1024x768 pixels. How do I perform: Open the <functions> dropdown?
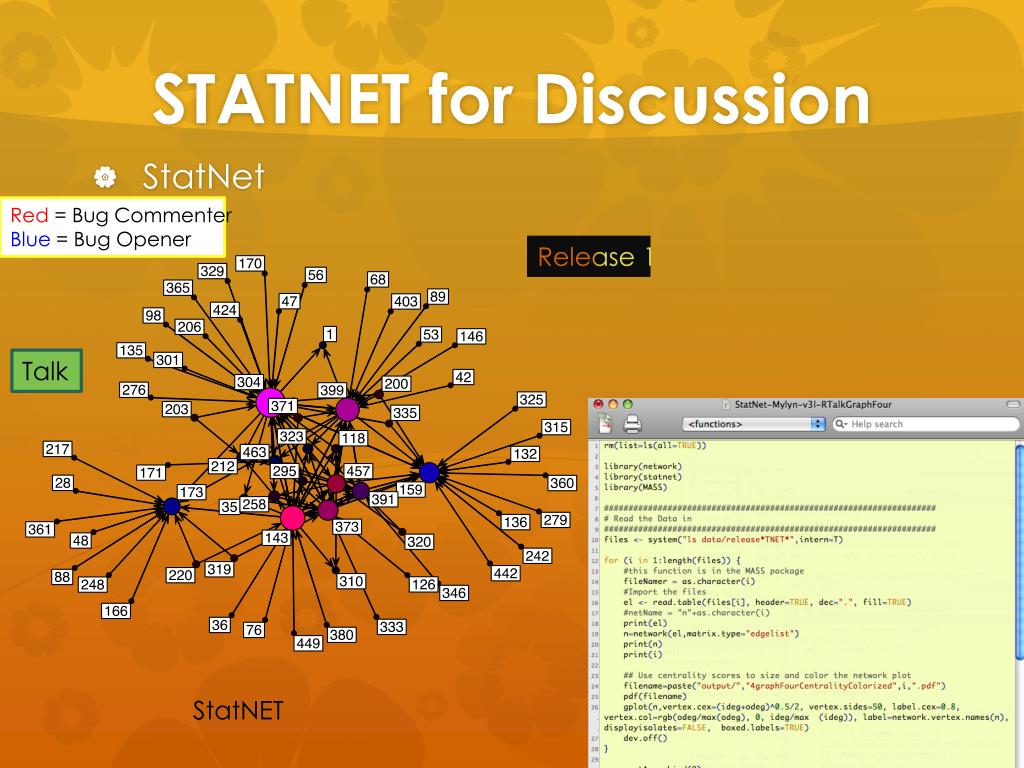pyautogui.click(x=754, y=424)
